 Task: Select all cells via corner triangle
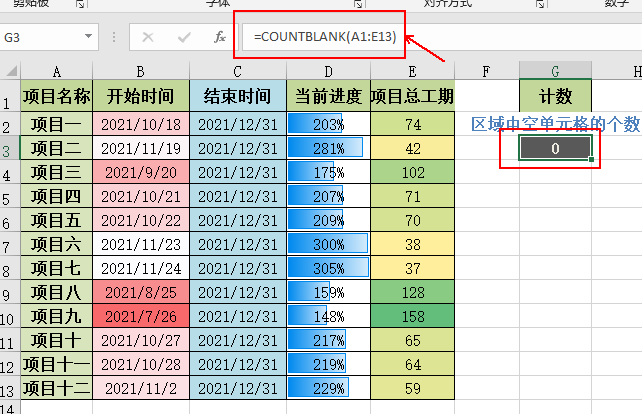tap(11, 71)
